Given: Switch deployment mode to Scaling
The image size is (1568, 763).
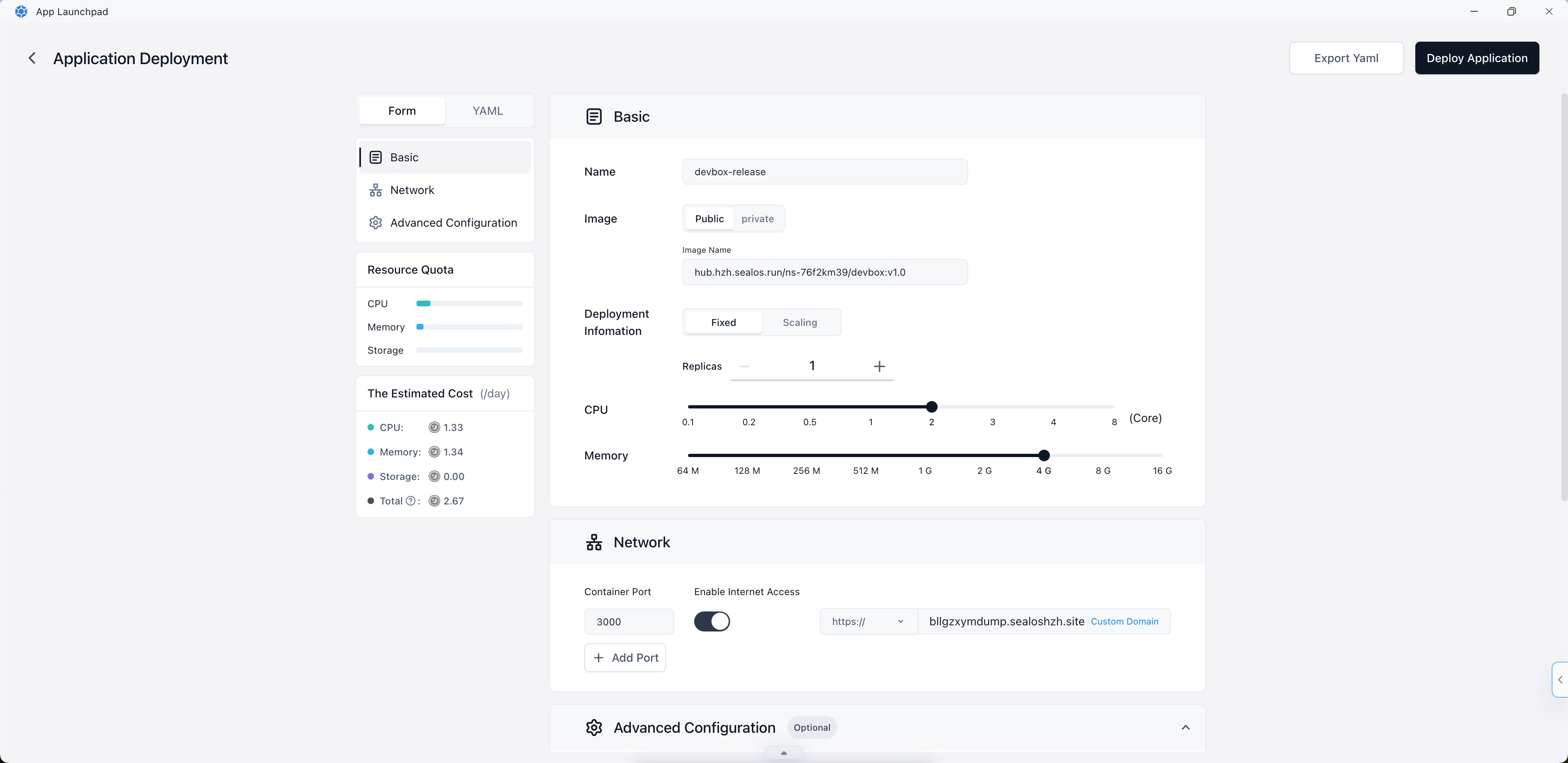Looking at the screenshot, I should point(799,322).
